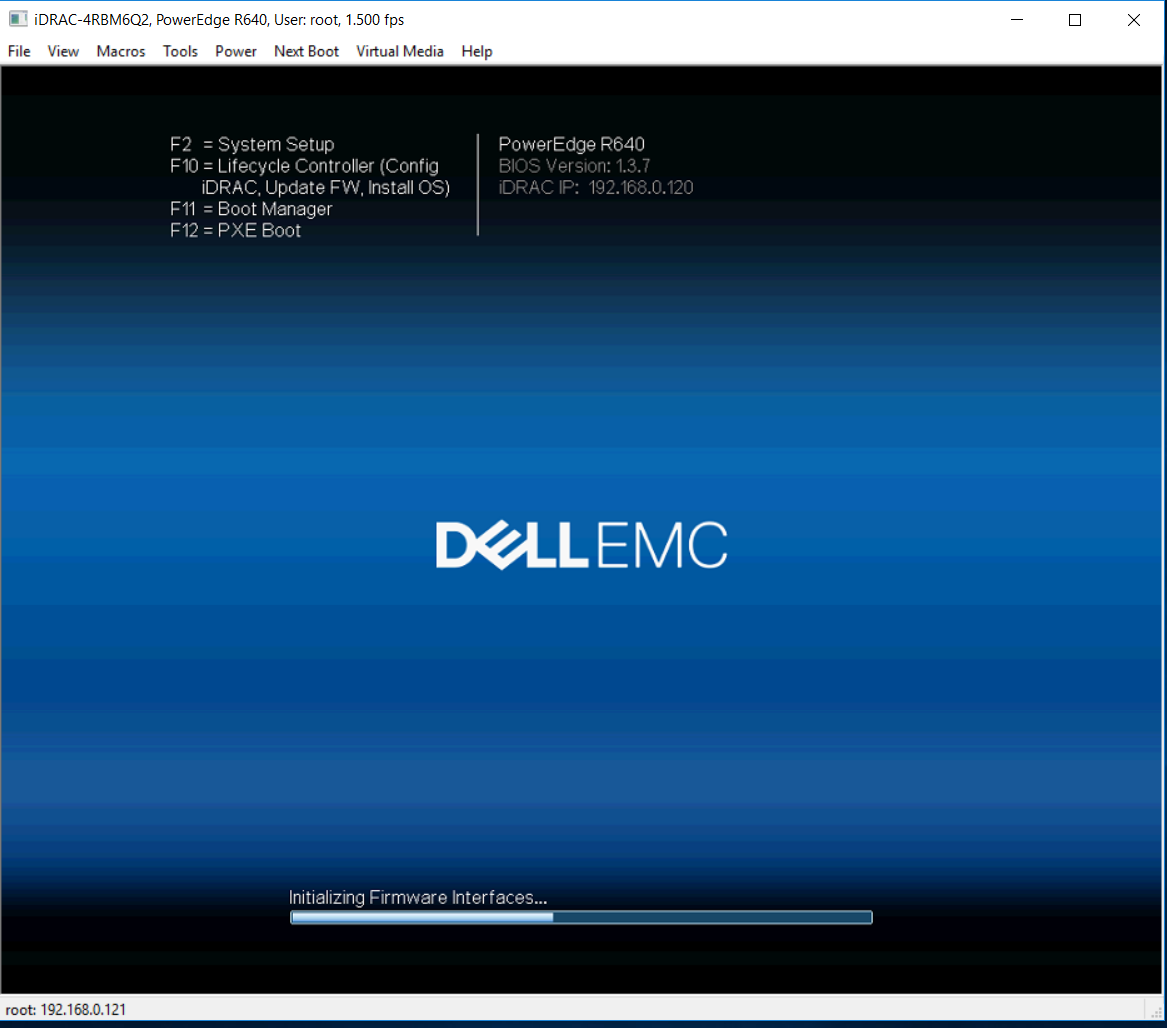
Task: Click the F11 Boot Manager prompt text
Action: [251, 209]
